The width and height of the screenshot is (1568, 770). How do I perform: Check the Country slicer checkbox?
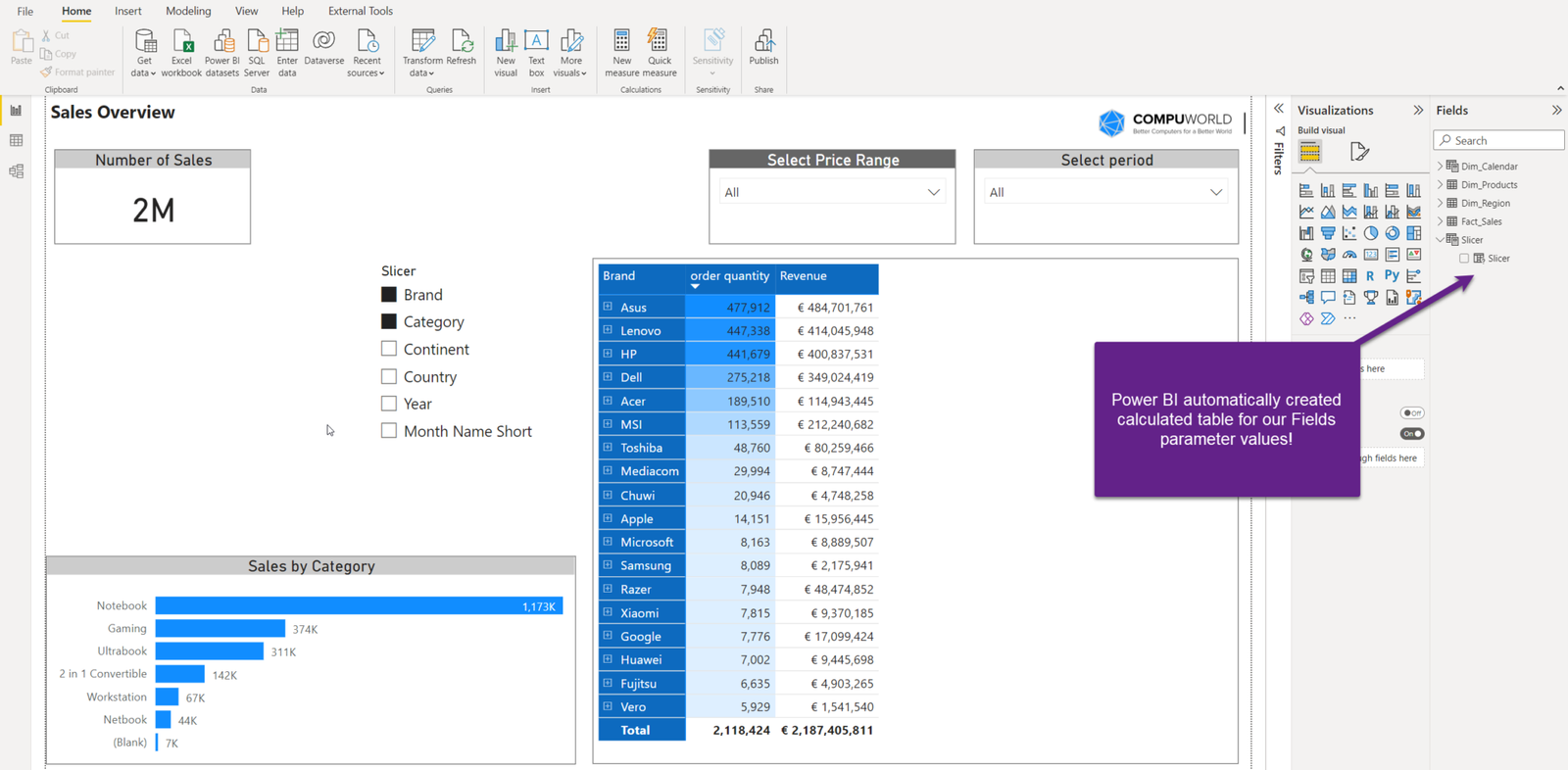tap(389, 376)
